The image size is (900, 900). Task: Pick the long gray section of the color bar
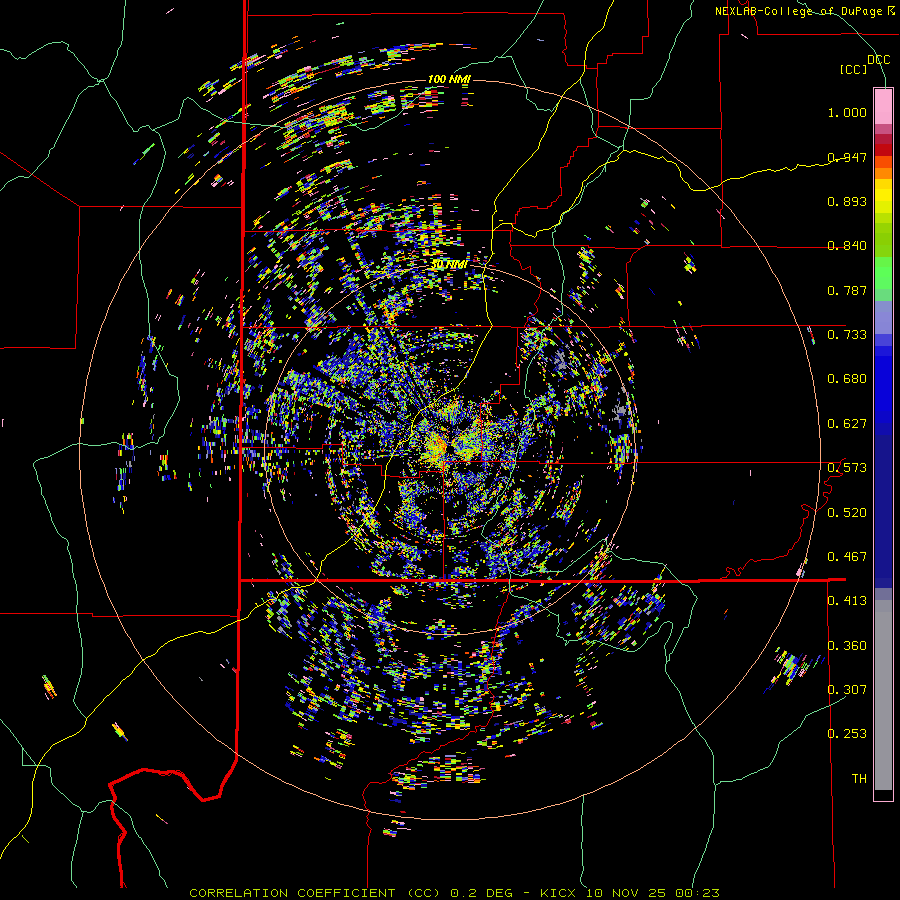(883, 695)
